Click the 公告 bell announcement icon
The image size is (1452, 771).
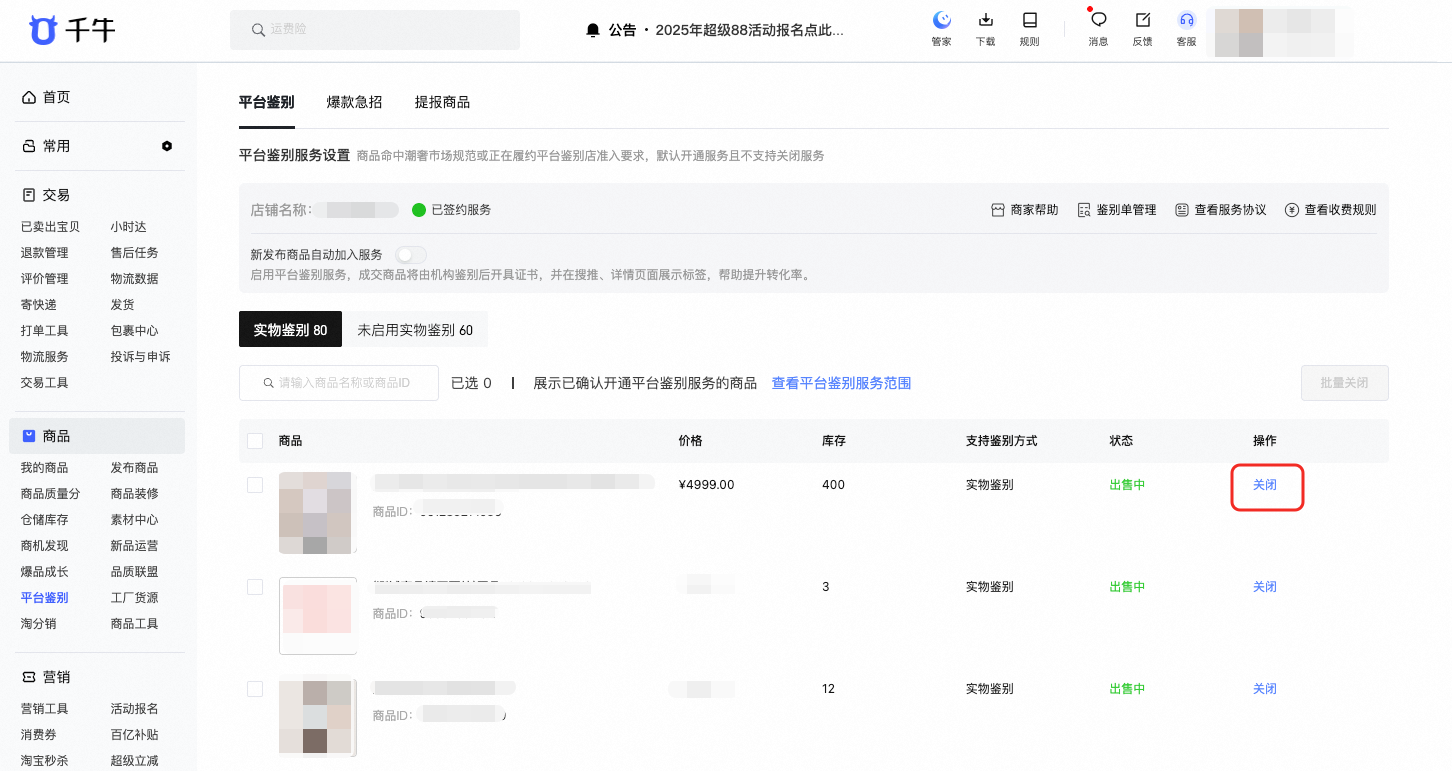593,30
